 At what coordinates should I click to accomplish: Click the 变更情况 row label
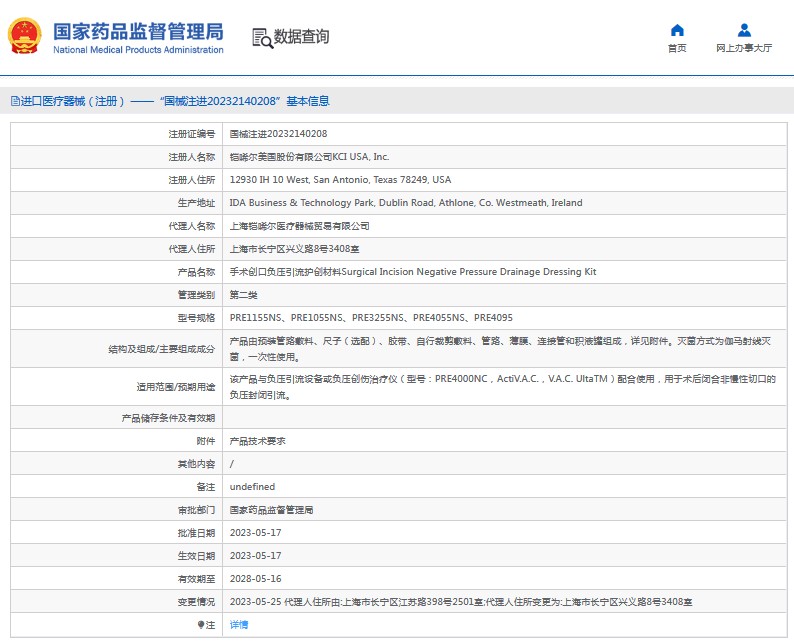[196, 602]
